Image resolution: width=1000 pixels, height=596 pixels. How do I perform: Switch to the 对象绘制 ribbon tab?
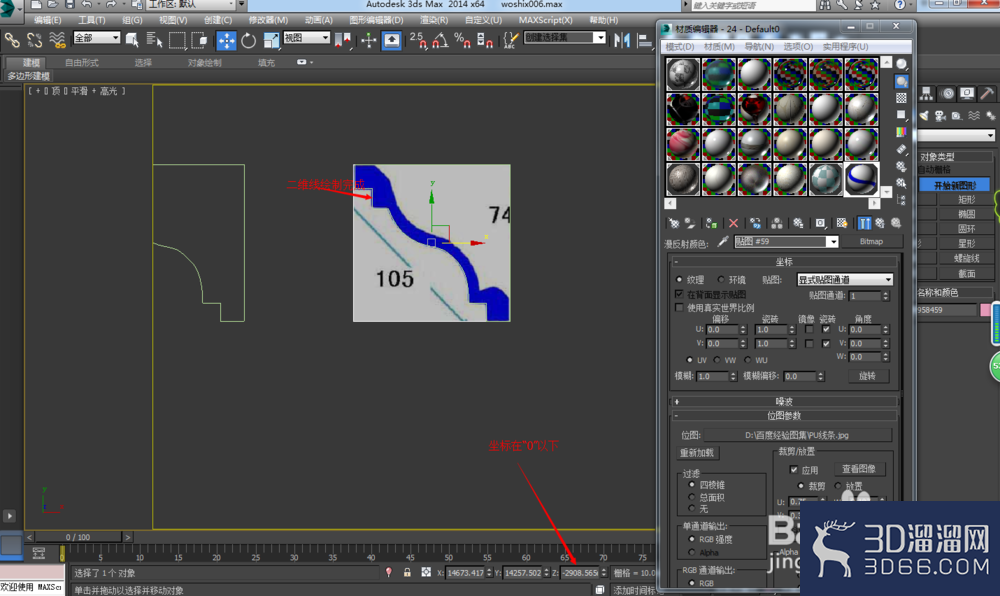(x=204, y=62)
